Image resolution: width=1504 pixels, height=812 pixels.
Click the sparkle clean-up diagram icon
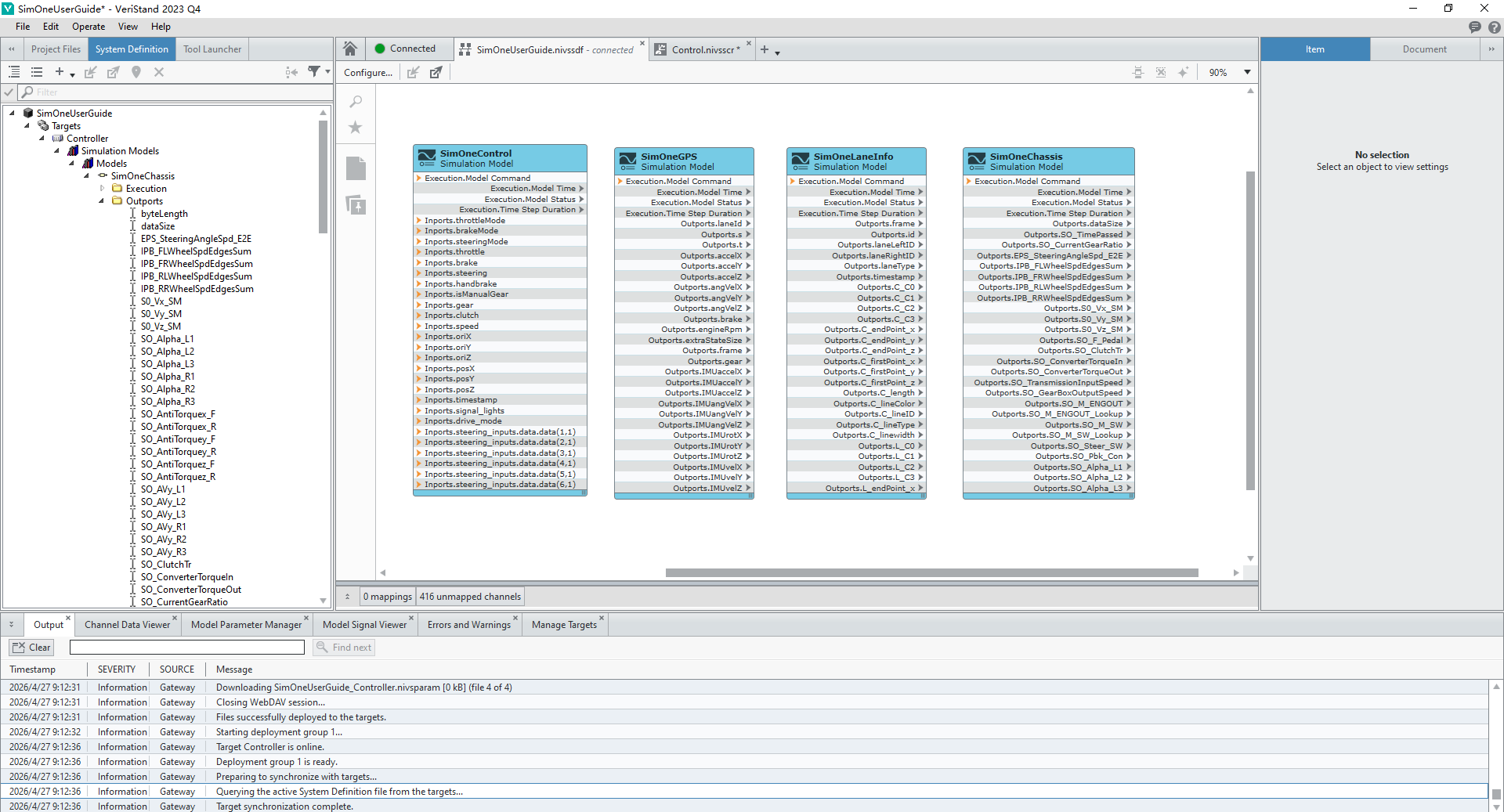(x=1184, y=72)
